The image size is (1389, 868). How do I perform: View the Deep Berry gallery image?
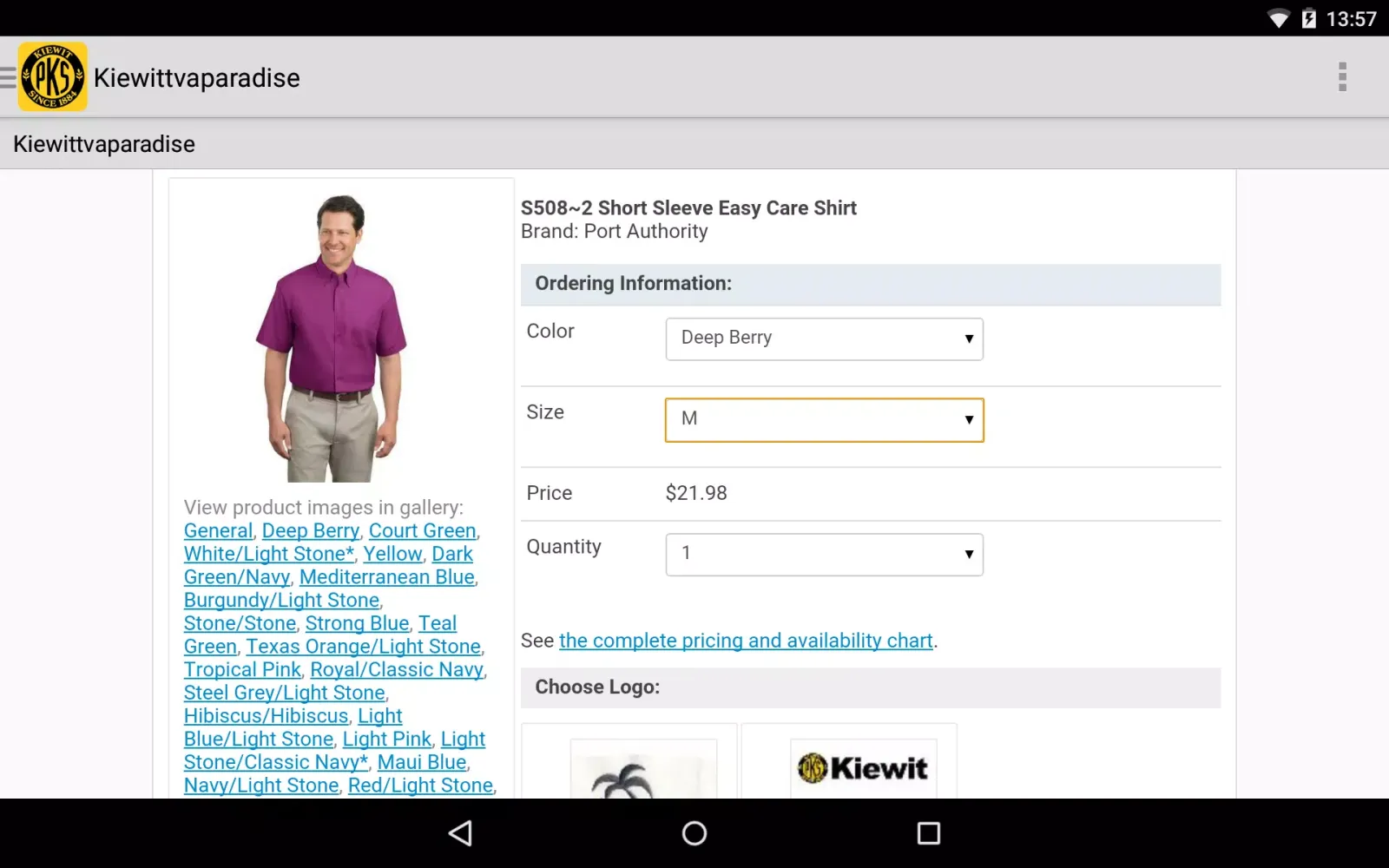click(x=310, y=530)
